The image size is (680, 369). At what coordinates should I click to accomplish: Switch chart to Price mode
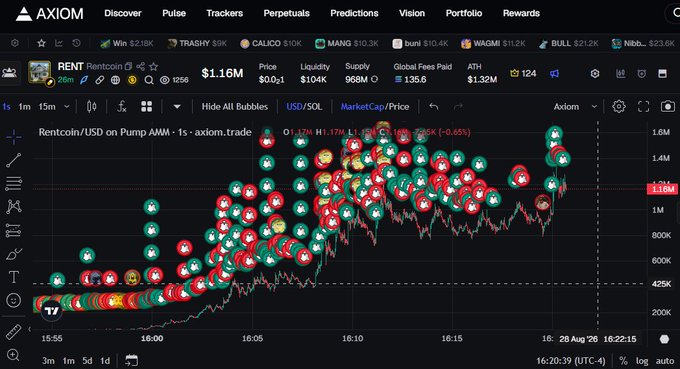point(399,107)
